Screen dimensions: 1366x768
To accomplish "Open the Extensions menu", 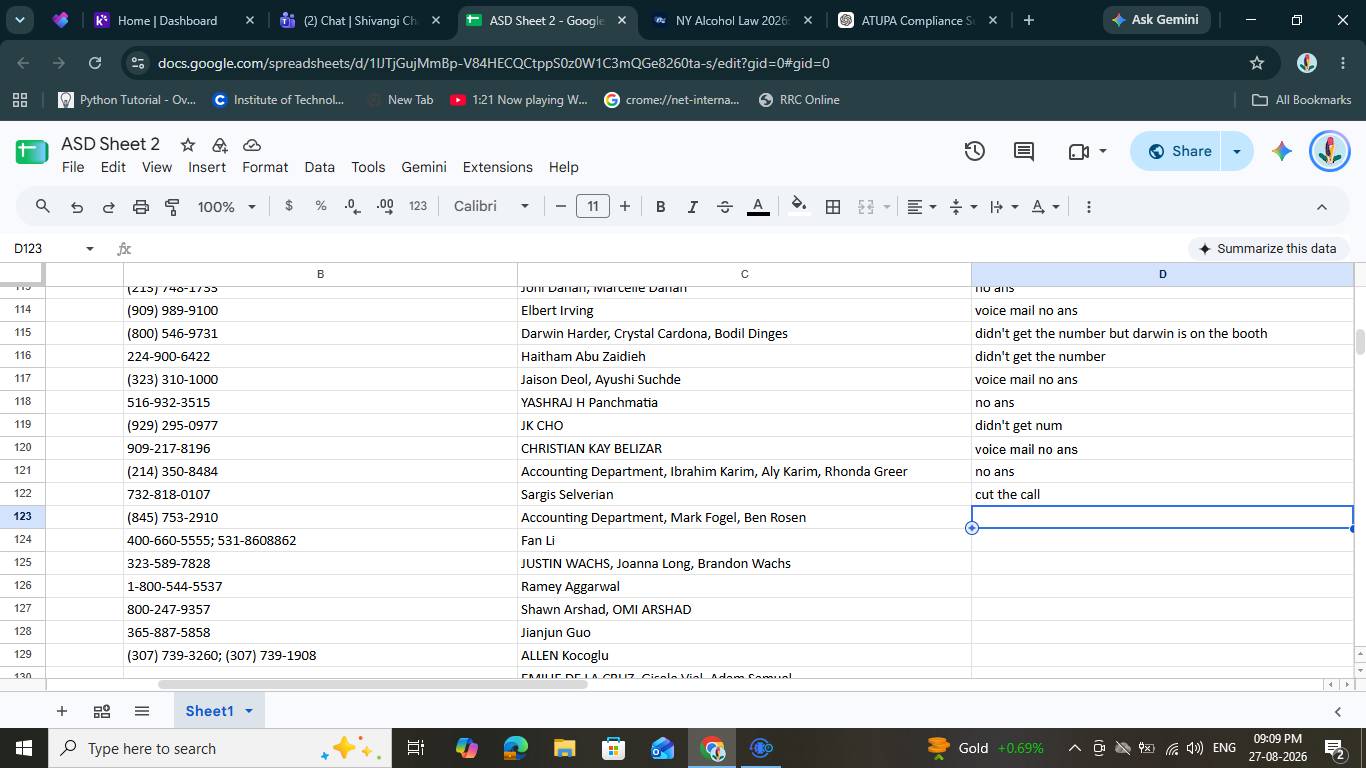I will tap(497, 167).
